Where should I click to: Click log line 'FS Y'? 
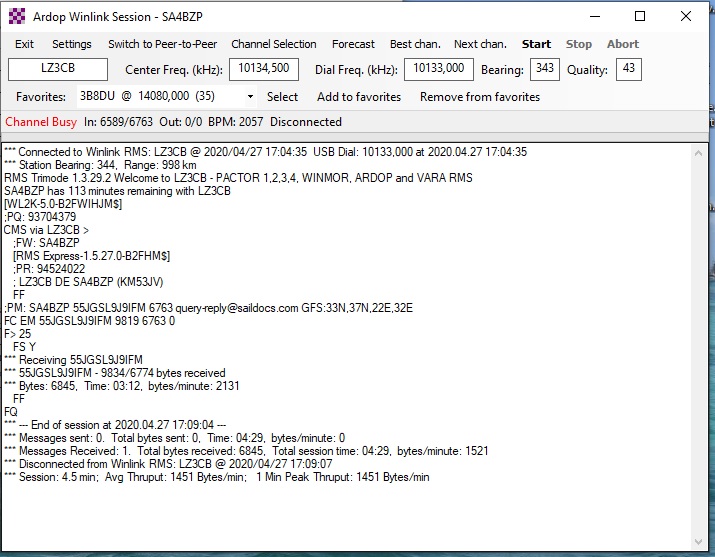tap(24, 347)
